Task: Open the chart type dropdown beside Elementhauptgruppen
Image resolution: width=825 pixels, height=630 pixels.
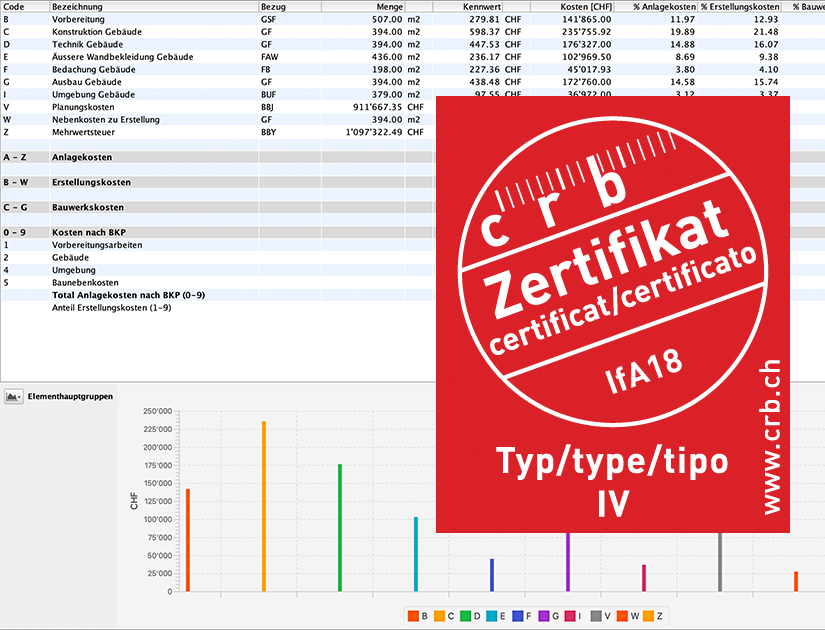Action: 14,396
